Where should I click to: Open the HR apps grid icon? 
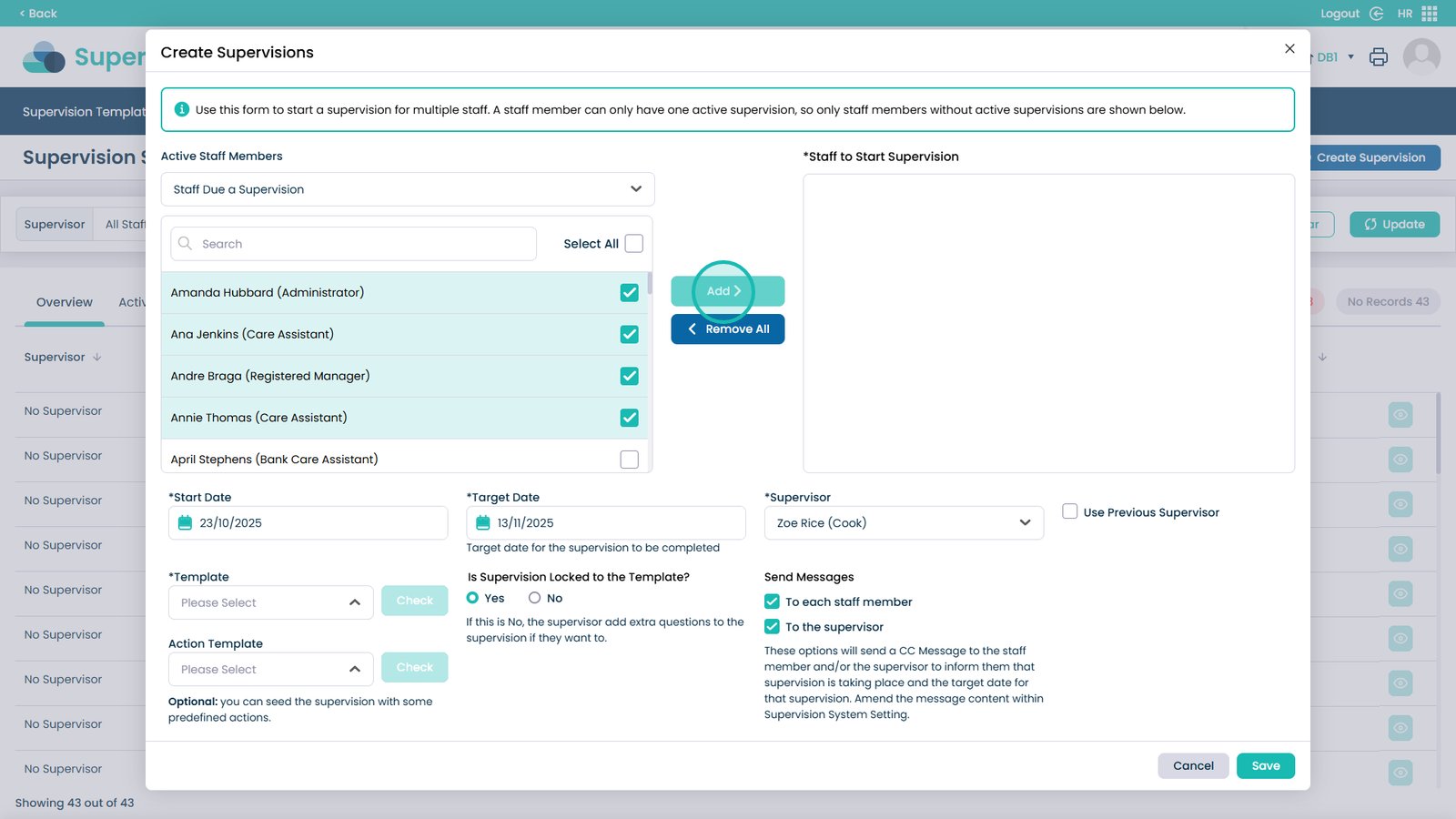[x=1430, y=14]
